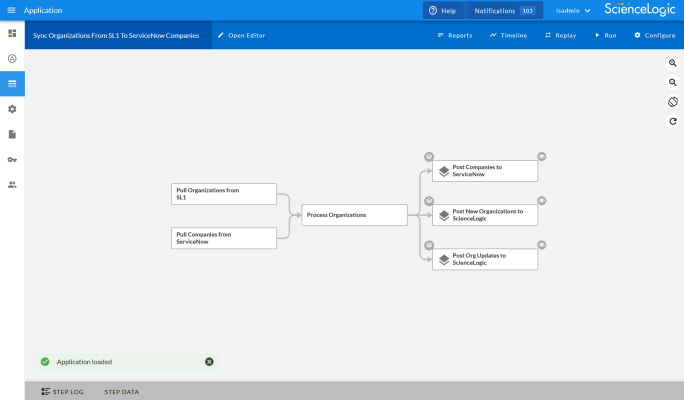The width and height of the screenshot is (684, 400).
Task: Open the users admin sidebar icon
Action: tap(12, 185)
